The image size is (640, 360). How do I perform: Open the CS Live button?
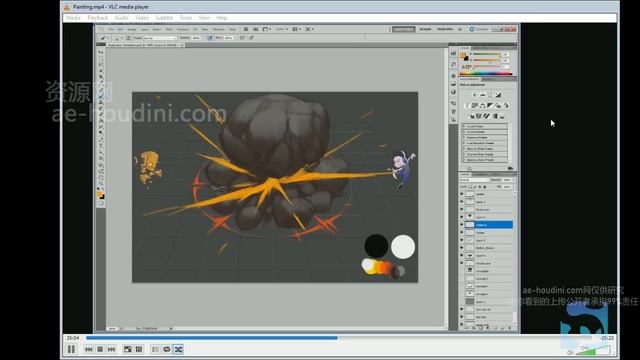tap(478, 29)
